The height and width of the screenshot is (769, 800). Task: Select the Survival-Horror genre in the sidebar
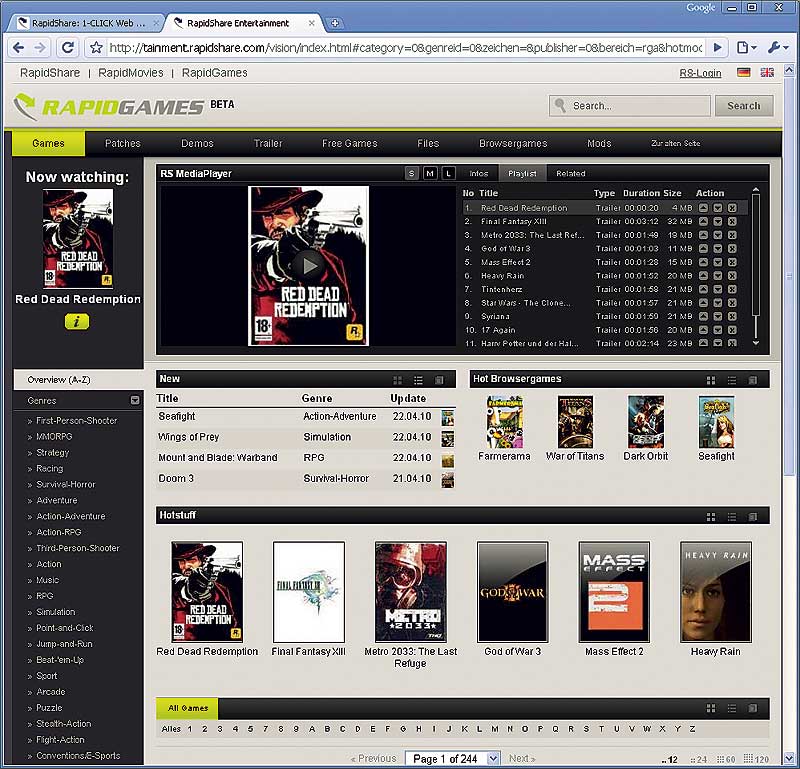click(x=66, y=484)
